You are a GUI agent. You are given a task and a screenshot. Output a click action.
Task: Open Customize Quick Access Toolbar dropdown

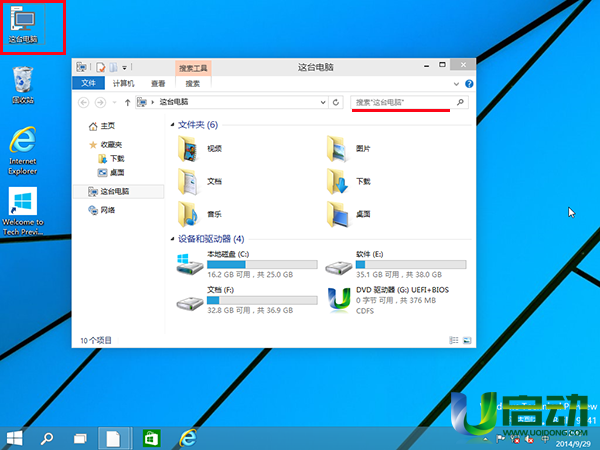[x=125, y=68]
